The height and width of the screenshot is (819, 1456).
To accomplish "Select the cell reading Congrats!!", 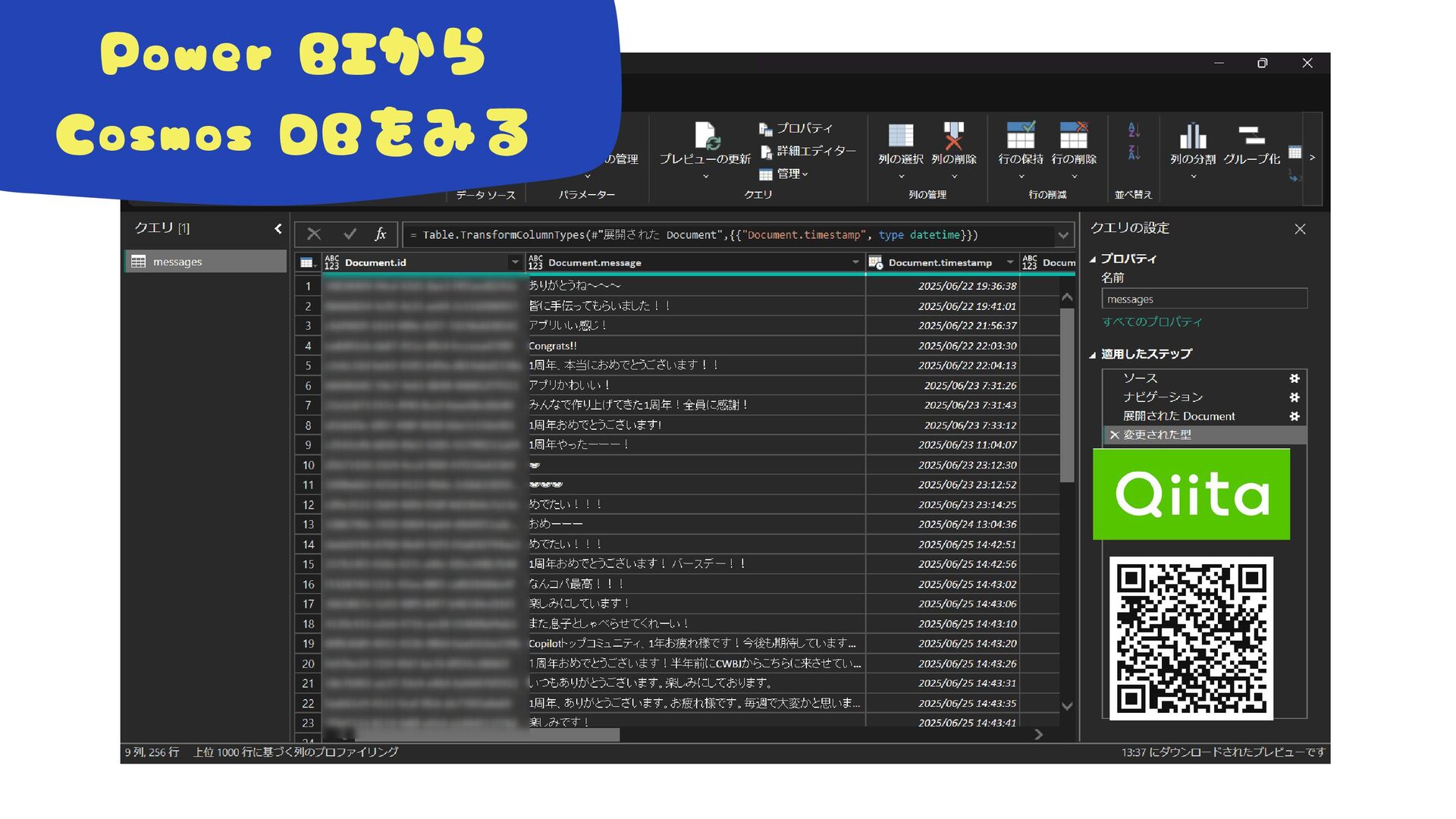I will (696, 346).
